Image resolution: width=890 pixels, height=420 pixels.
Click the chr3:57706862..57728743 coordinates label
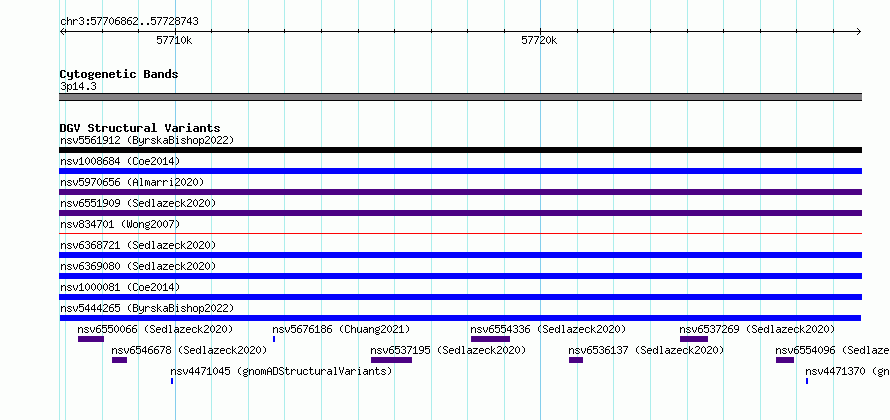129,22
